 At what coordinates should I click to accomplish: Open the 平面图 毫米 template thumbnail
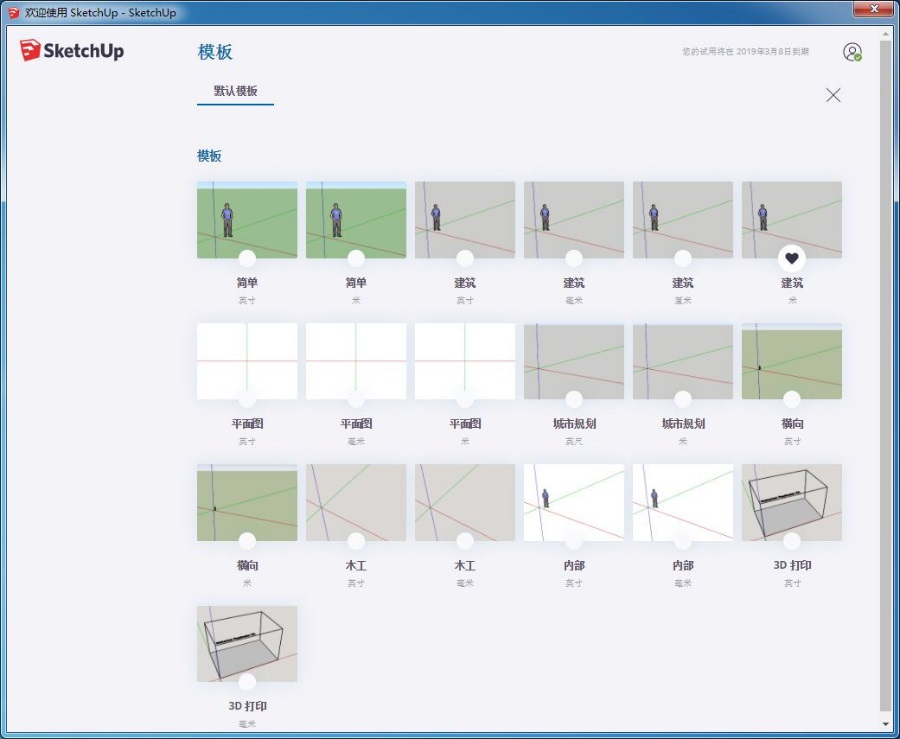(356, 361)
